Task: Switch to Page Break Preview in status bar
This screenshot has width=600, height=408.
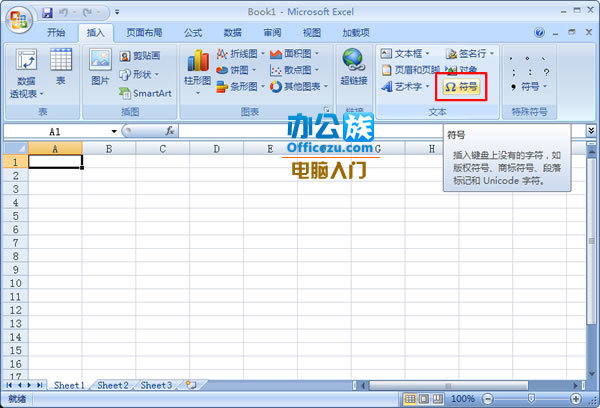Action: click(437, 399)
